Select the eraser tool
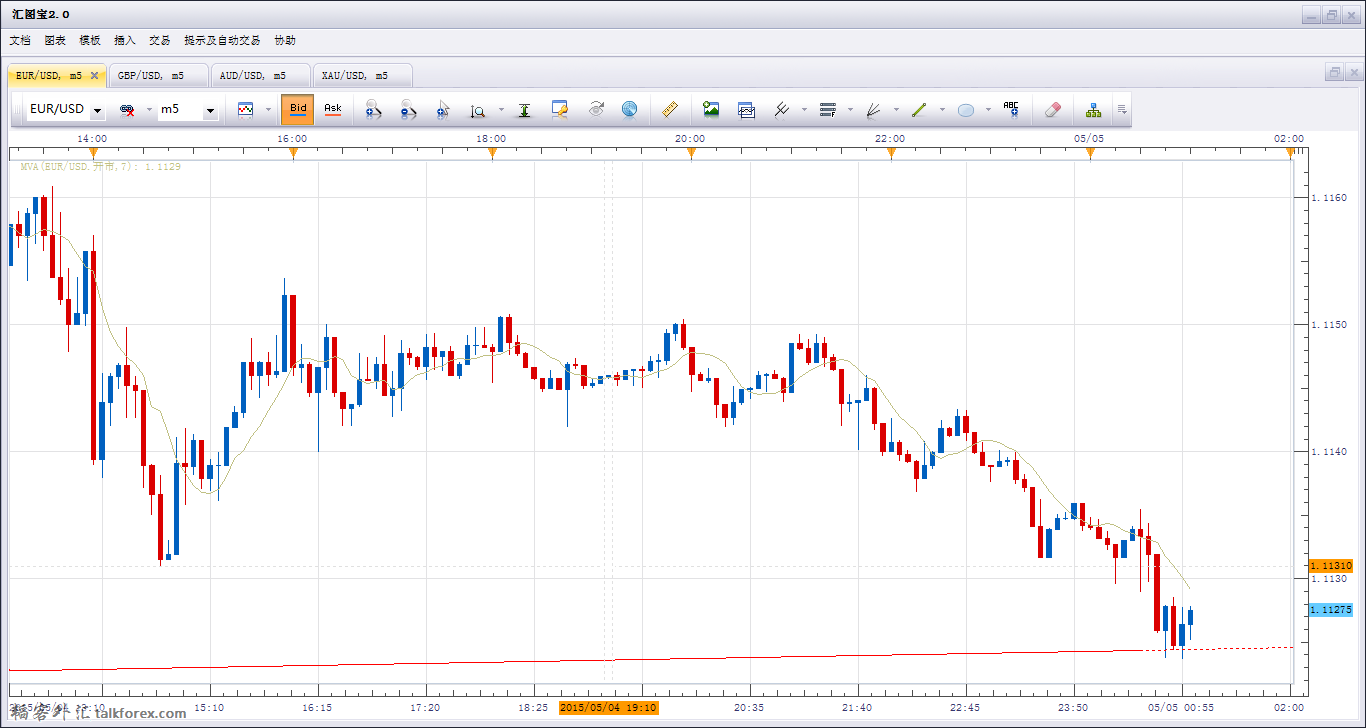 pyautogui.click(x=1051, y=109)
